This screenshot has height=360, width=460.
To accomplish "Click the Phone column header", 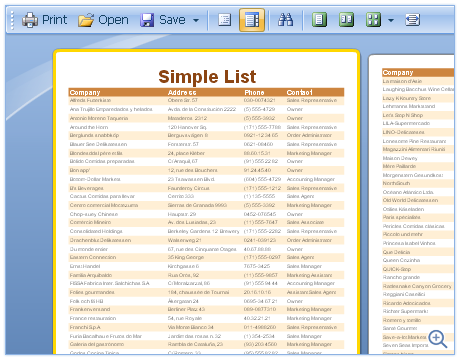I will pos(254,92).
